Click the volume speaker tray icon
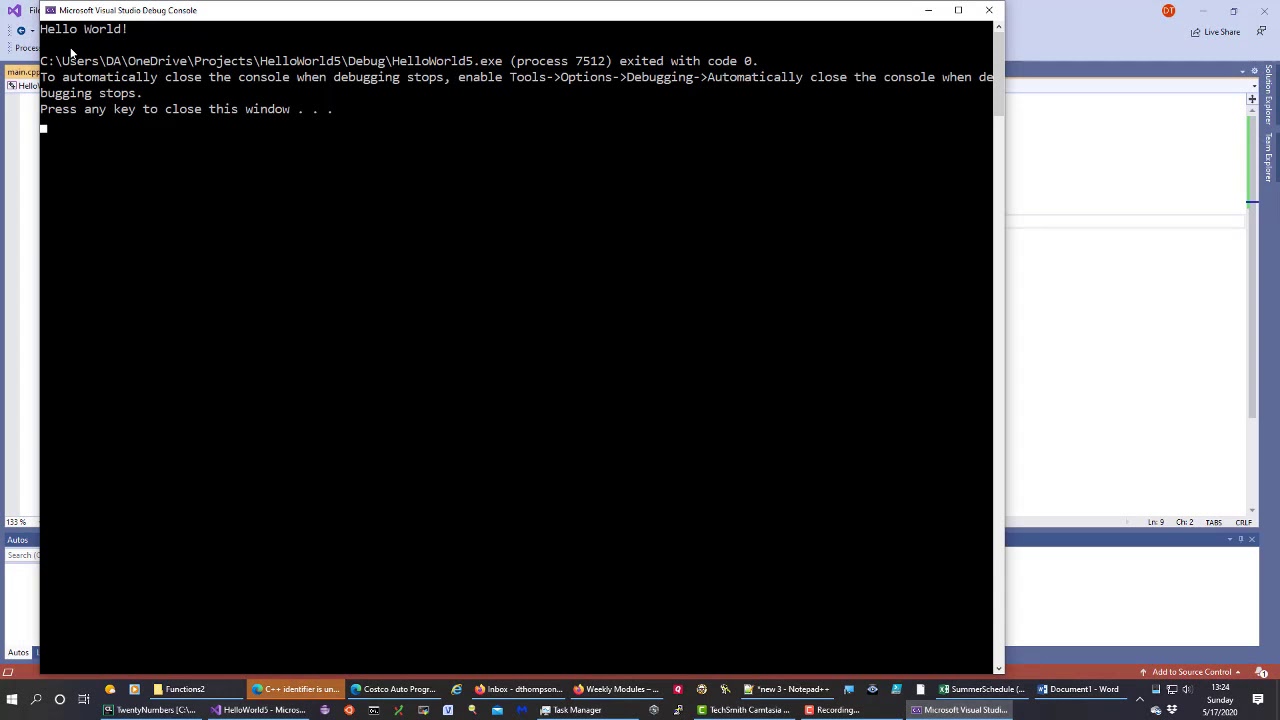This screenshot has width=1280, height=720. point(1187,689)
